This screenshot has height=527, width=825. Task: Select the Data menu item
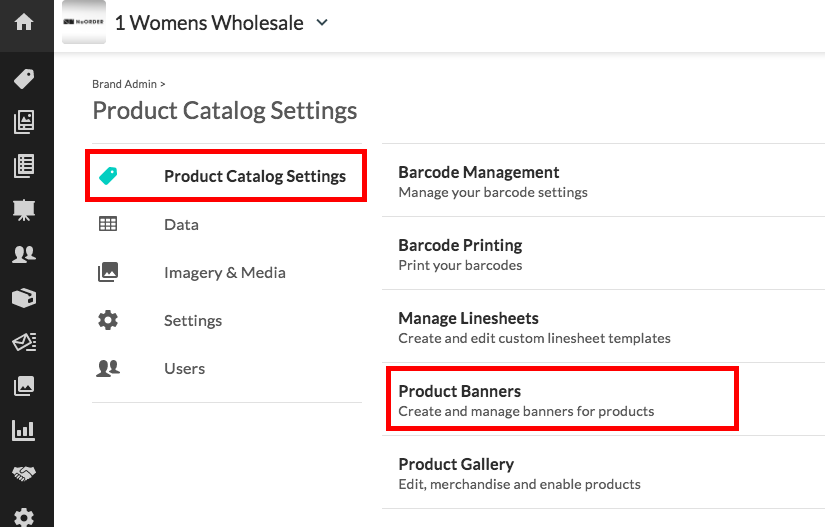181,225
